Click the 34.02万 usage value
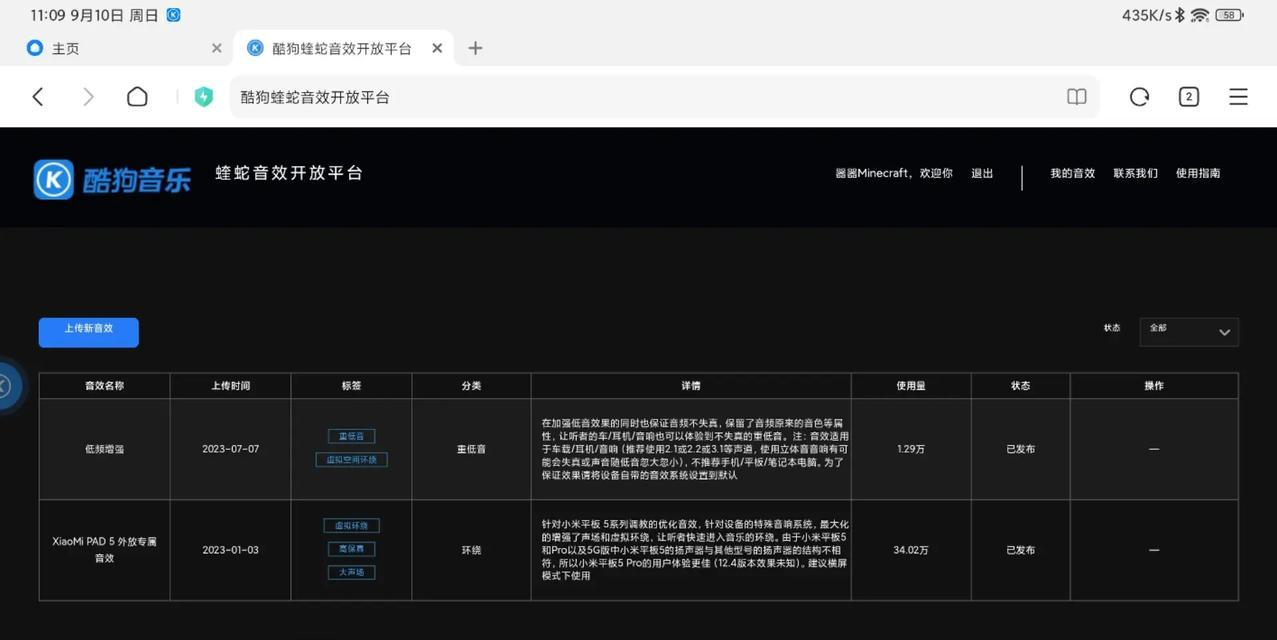Screen dimensions: 1277x640 click(910, 550)
